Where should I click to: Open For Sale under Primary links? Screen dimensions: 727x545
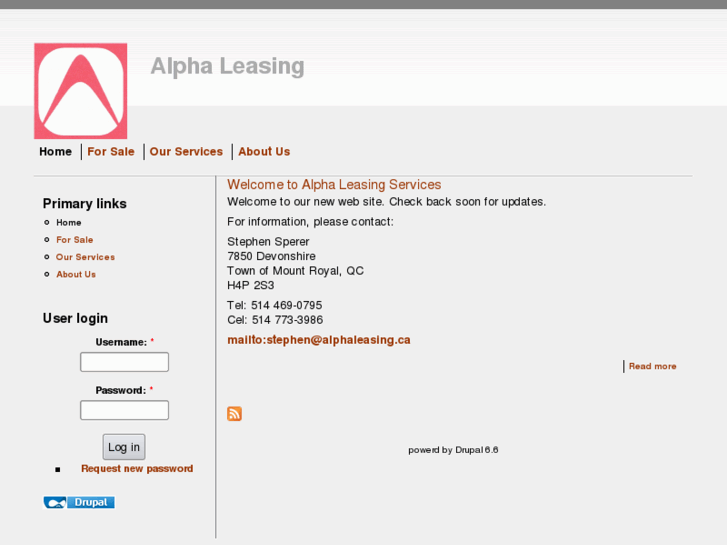coord(74,240)
